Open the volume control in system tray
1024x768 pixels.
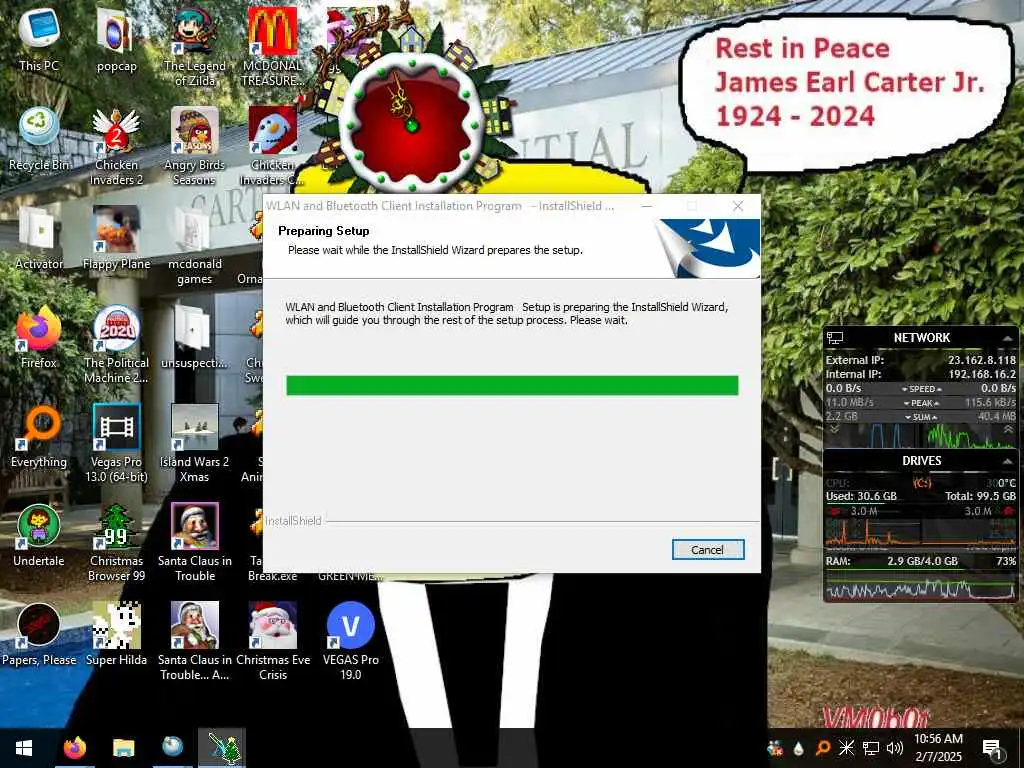(895, 748)
